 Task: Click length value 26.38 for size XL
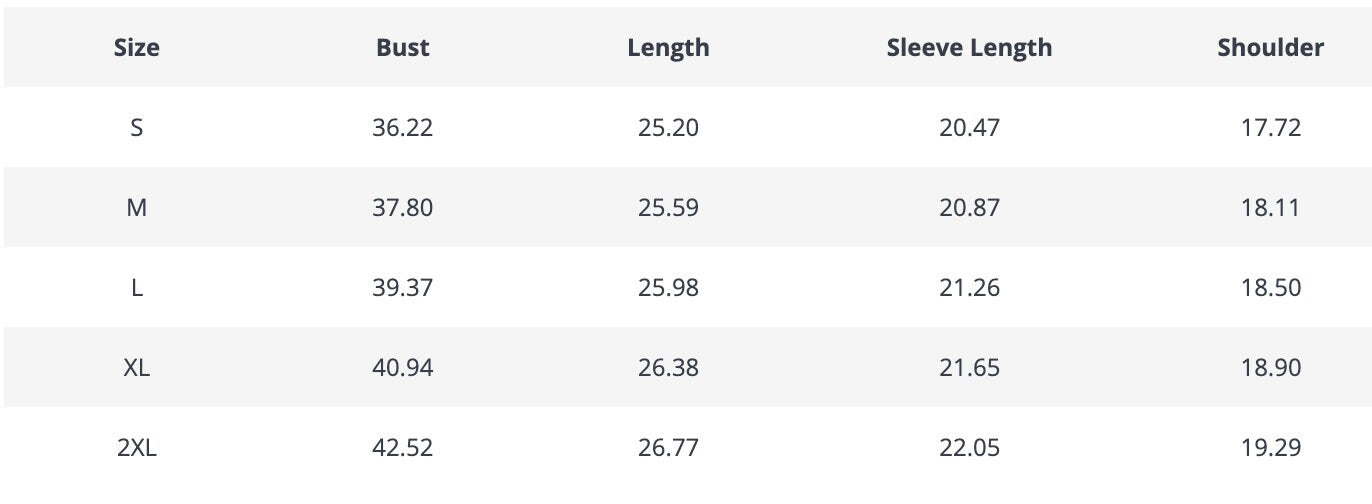click(668, 368)
